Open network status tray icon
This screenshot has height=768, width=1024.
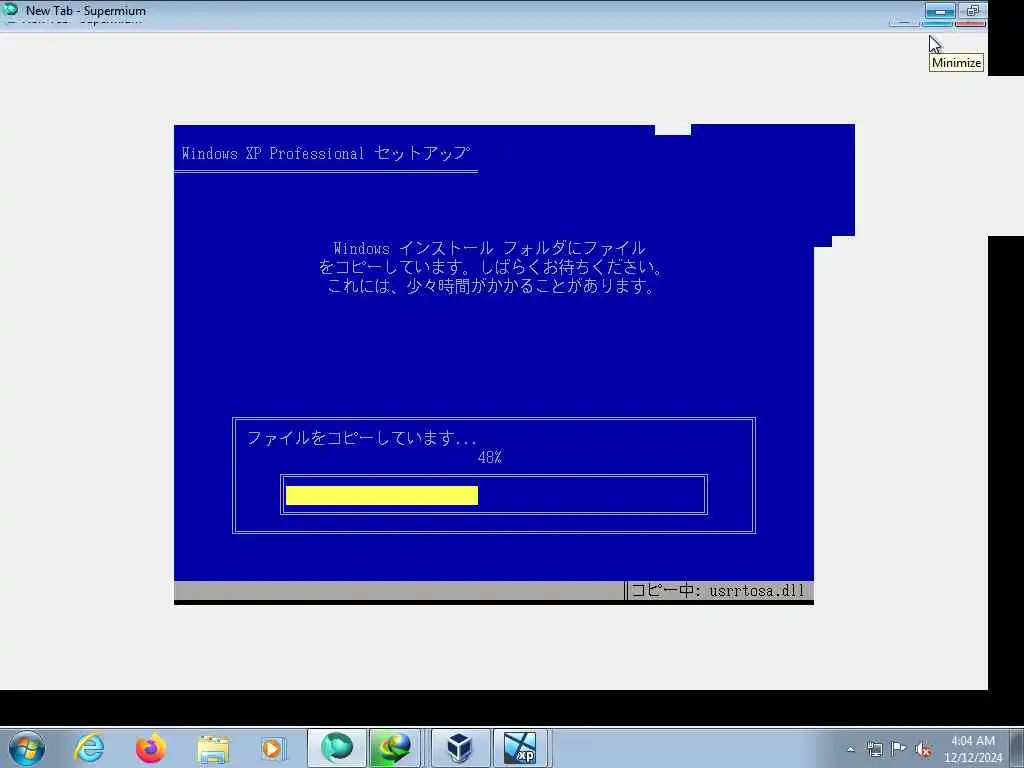click(x=874, y=749)
